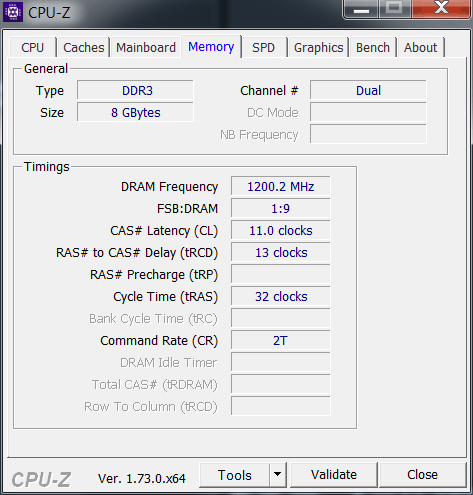The height and width of the screenshot is (495, 473).
Task: Click the 2T Command Rate value
Action: click(281, 340)
